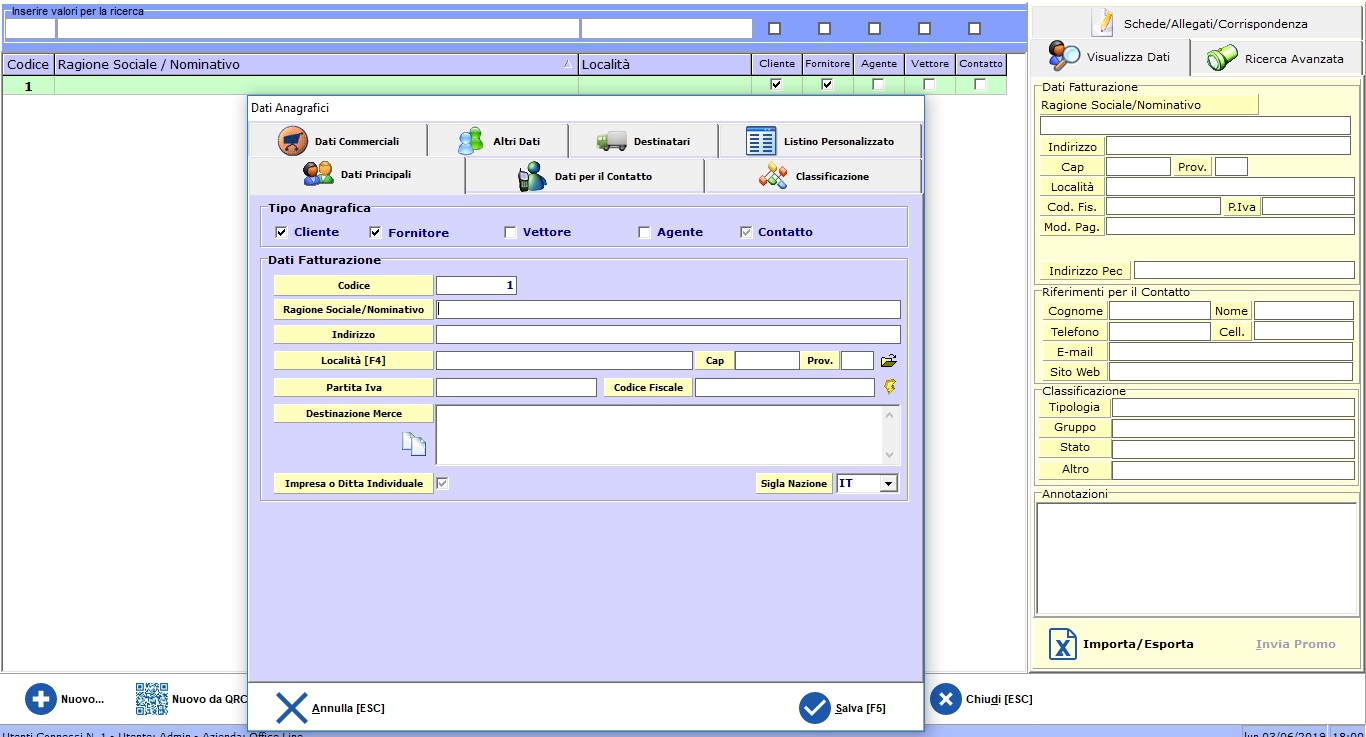The width and height of the screenshot is (1366, 737).
Task: Click the Importa/Esporta label
Action: coord(1138,644)
